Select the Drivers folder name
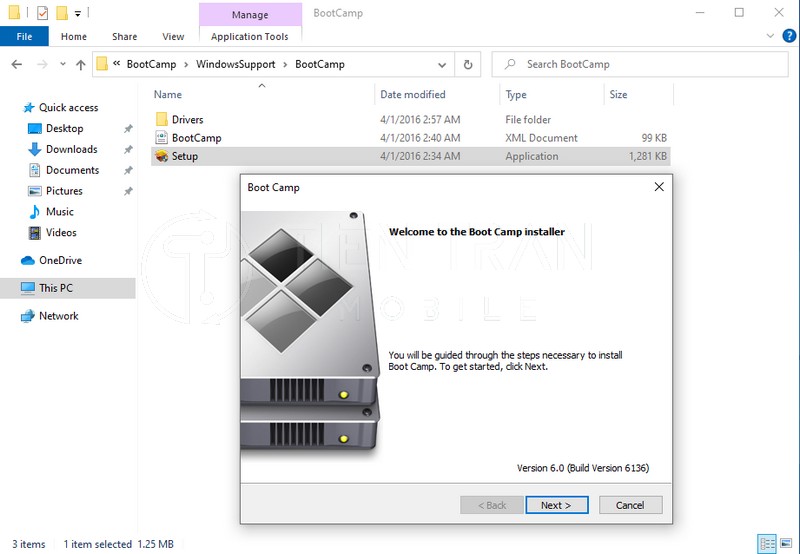This screenshot has height=554, width=800. pyautogui.click(x=187, y=119)
